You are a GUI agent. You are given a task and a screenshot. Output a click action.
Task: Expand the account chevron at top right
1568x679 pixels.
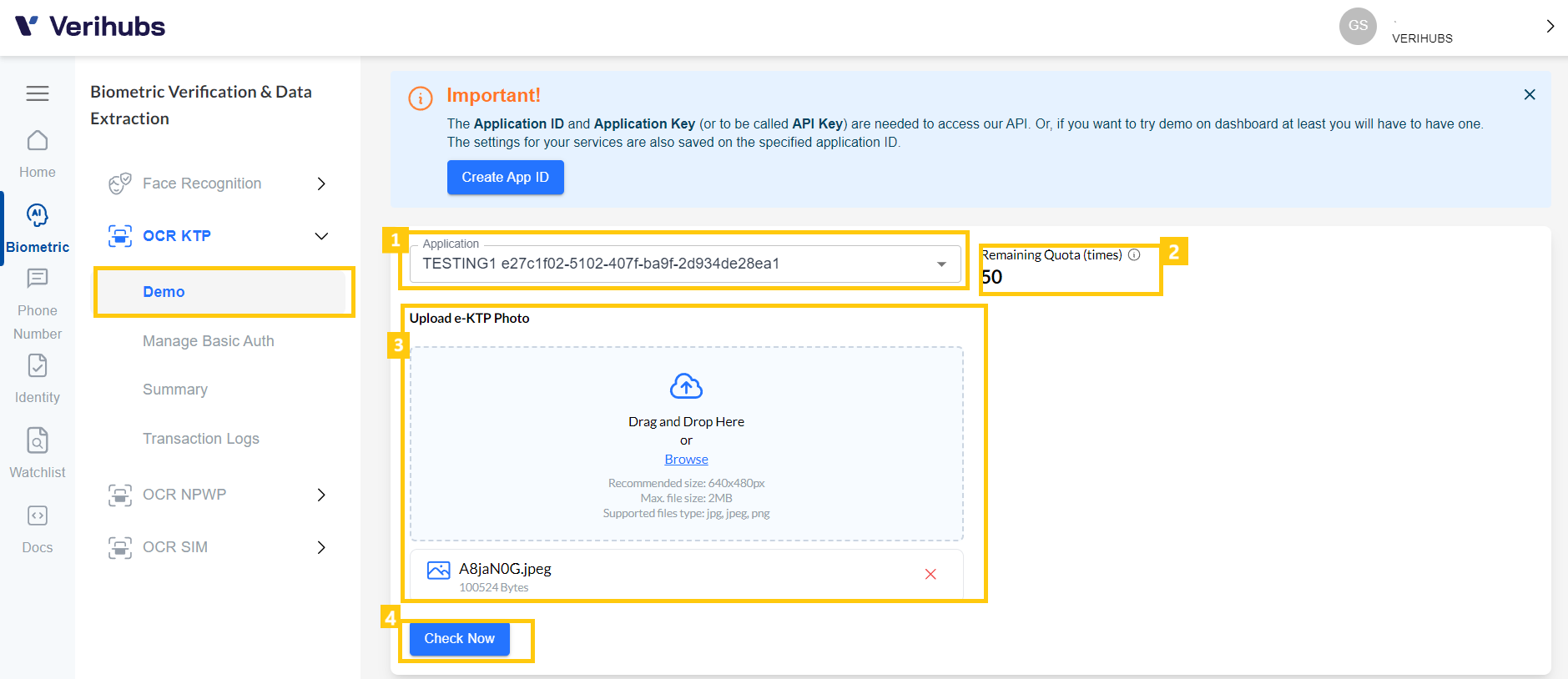click(x=1550, y=26)
